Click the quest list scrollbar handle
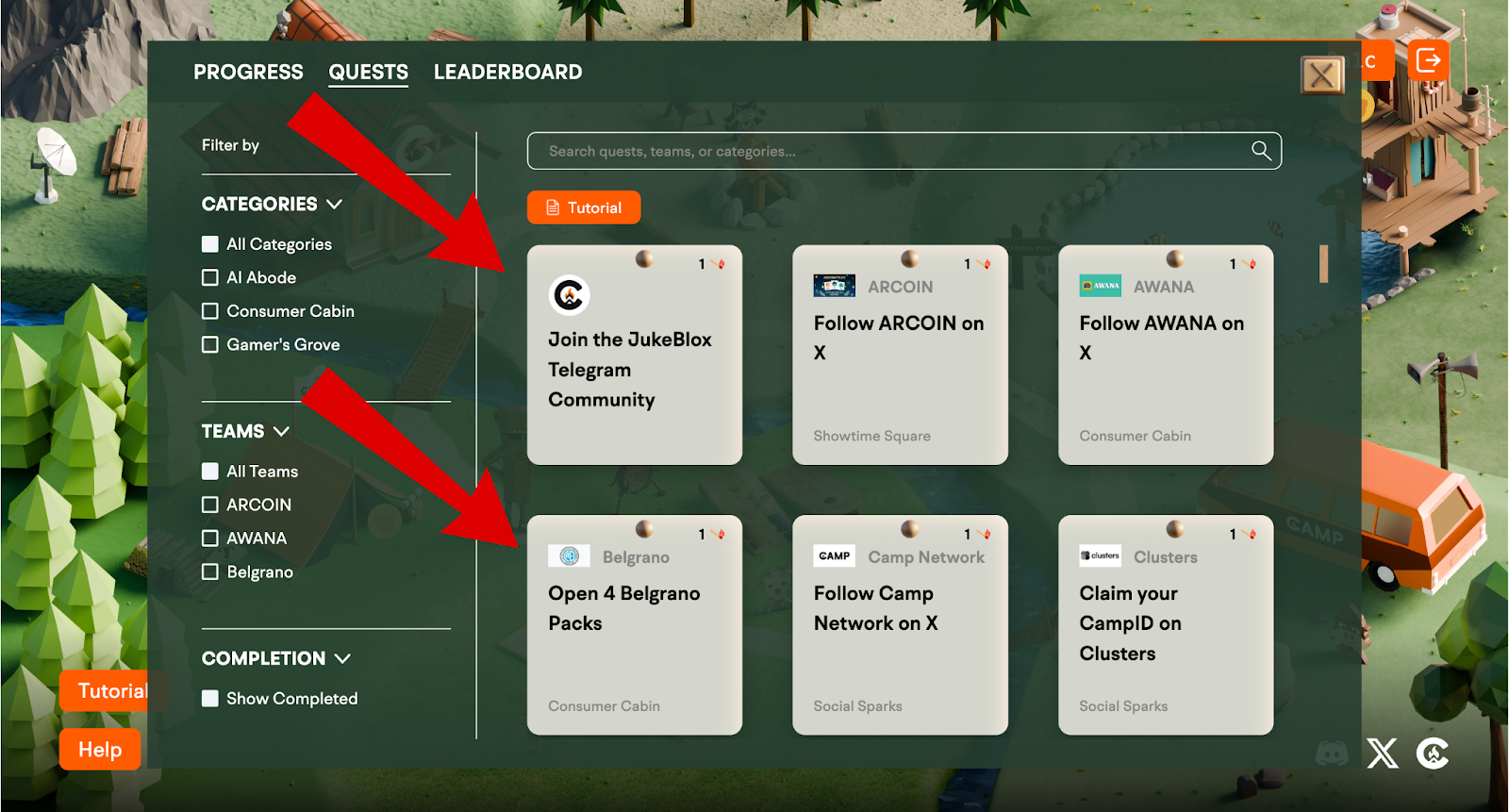This screenshot has width=1509, height=812. point(1323,264)
